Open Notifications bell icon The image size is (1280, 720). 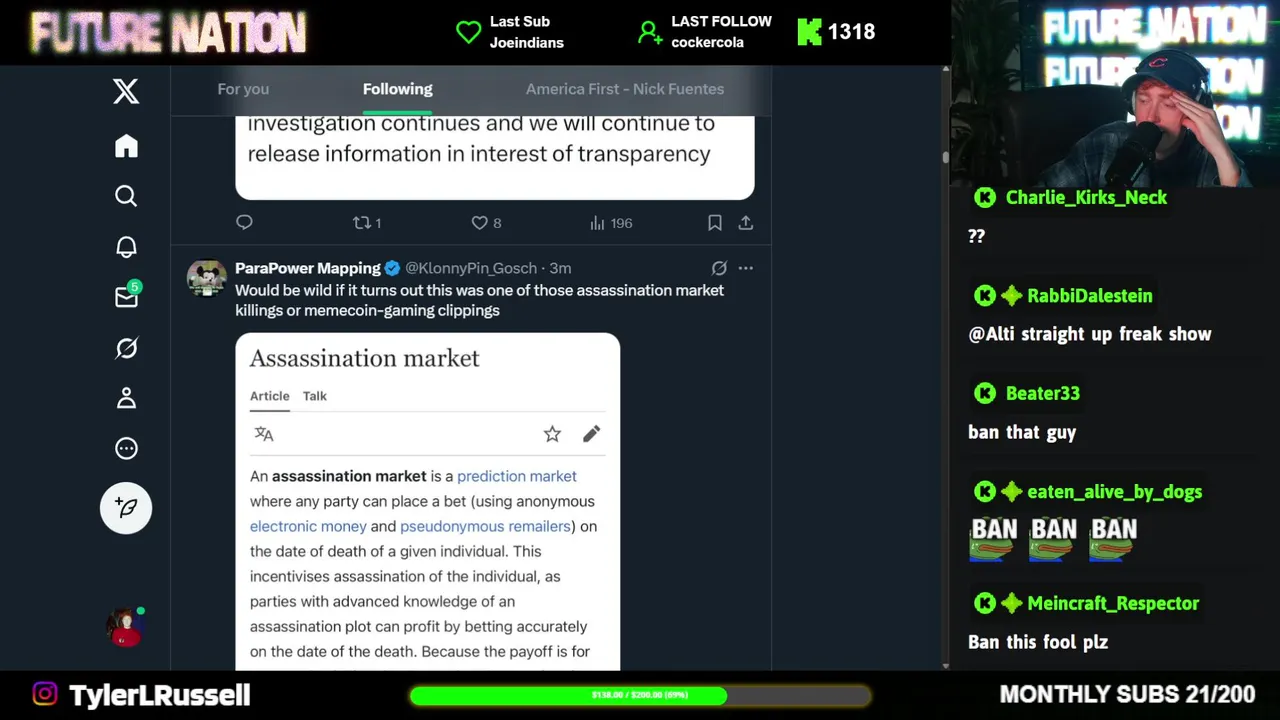126,247
